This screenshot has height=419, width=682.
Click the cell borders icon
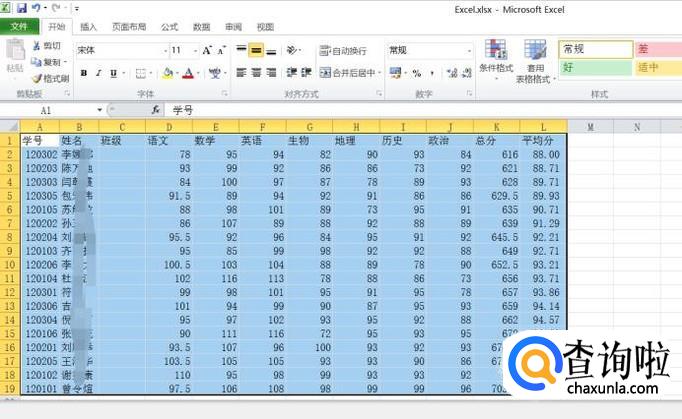click(140, 73)
